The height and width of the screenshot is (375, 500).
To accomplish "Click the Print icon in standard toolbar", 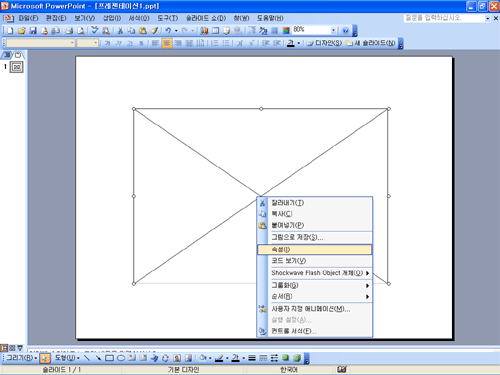I will (x=69, y=31).
